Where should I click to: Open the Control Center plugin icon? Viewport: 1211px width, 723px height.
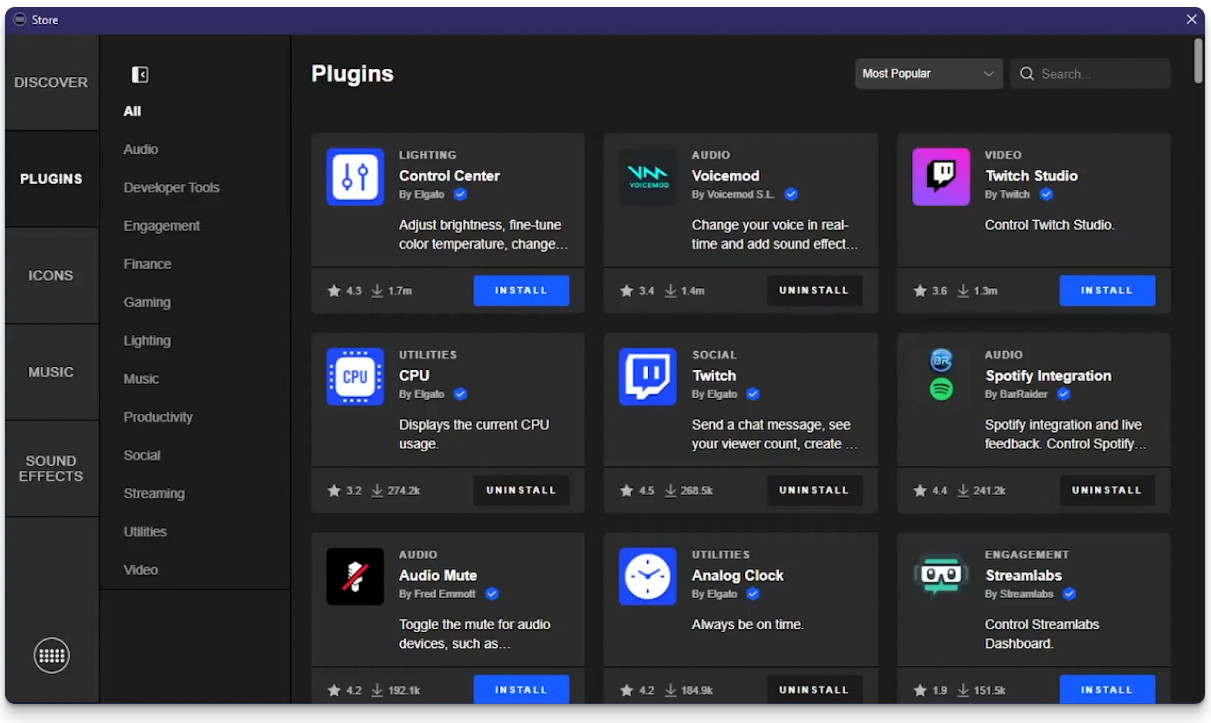[x=355, y=177]
